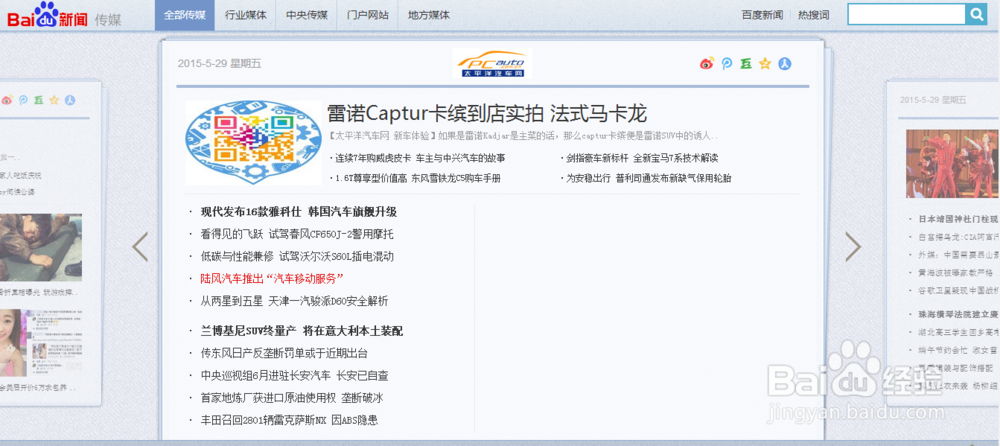Open 连续7年购威虎皮卡 article

tap(420, 158)
